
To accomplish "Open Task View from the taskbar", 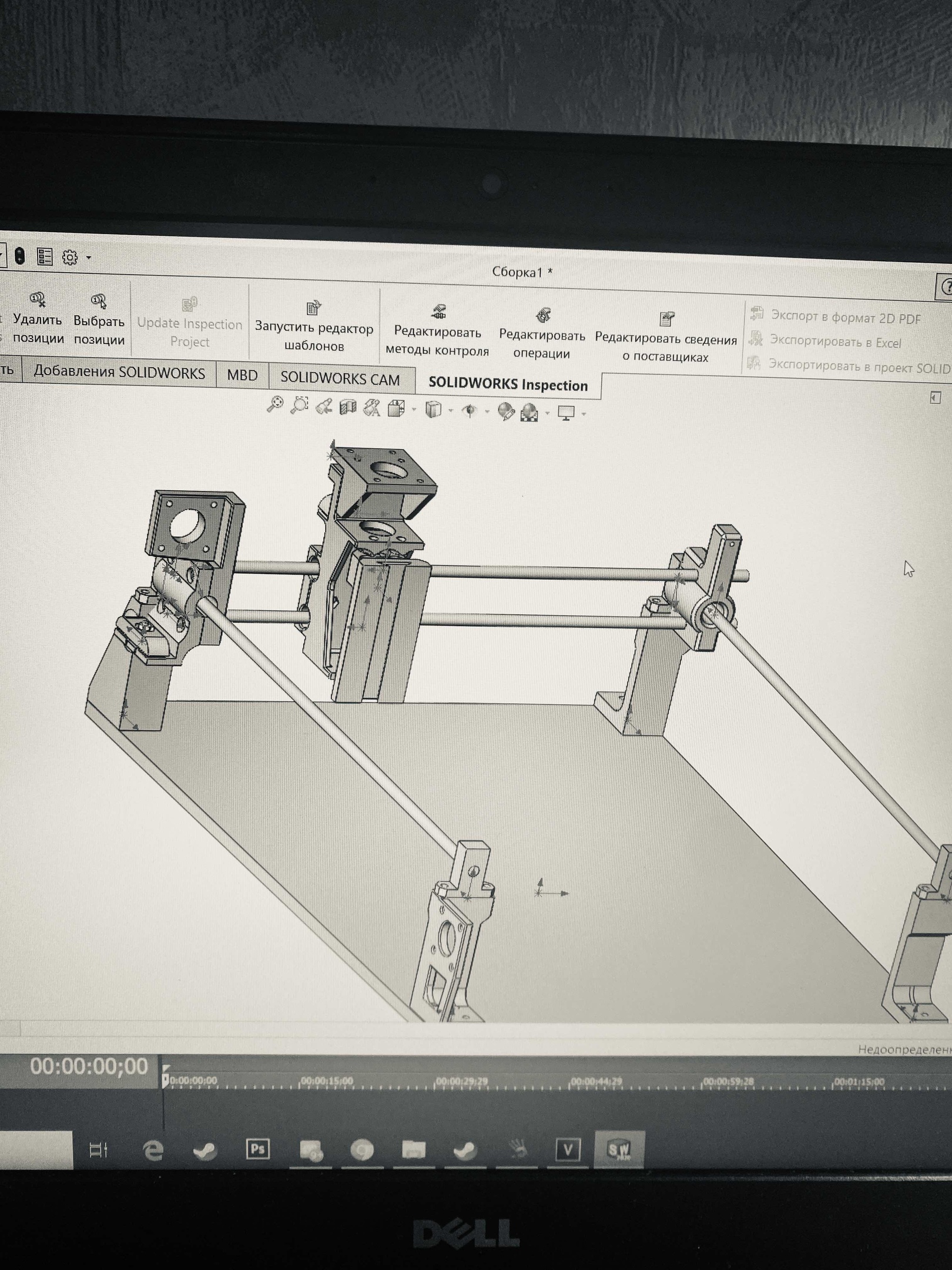I will [x=98, y=1149].
